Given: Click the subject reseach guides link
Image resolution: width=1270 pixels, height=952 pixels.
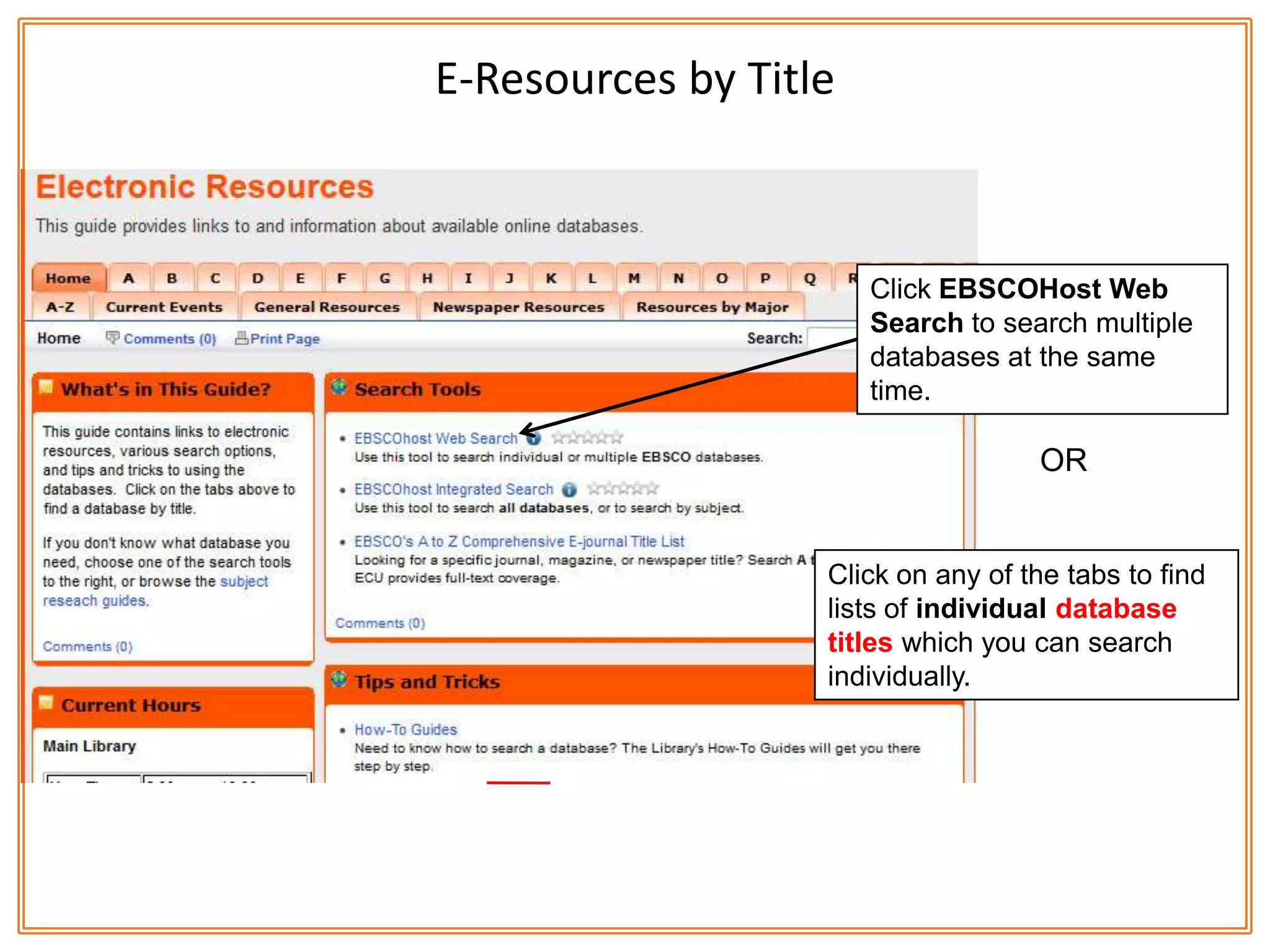Looking at the screenshot, I should [x=155, y=591].
